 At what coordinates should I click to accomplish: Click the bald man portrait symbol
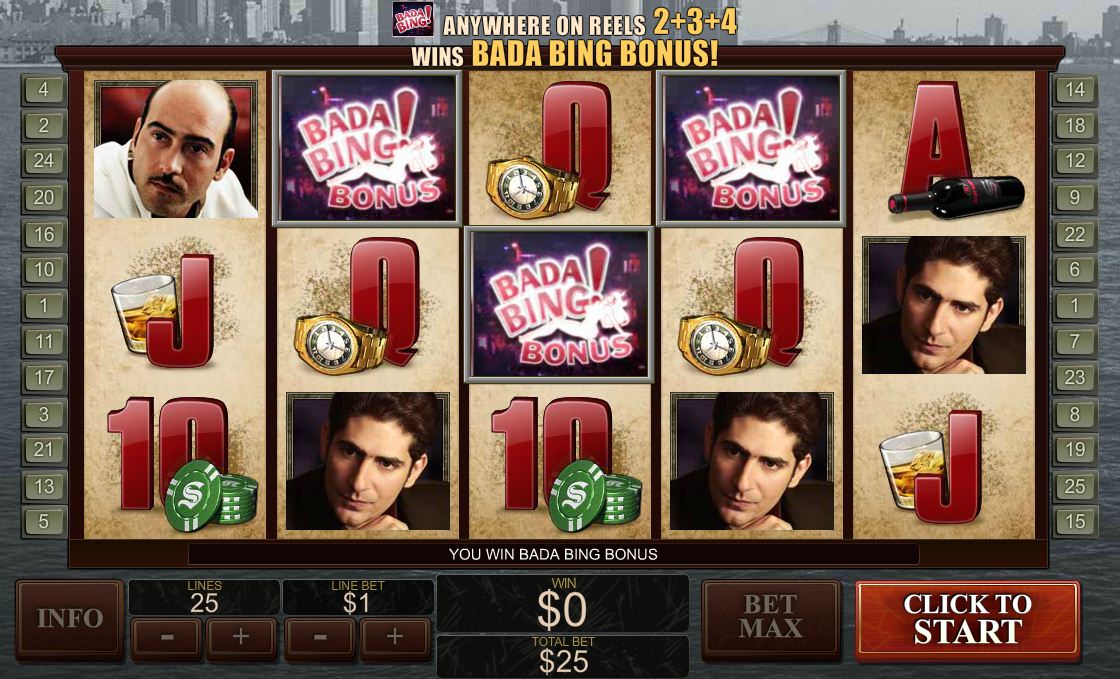tap(176, 149)
